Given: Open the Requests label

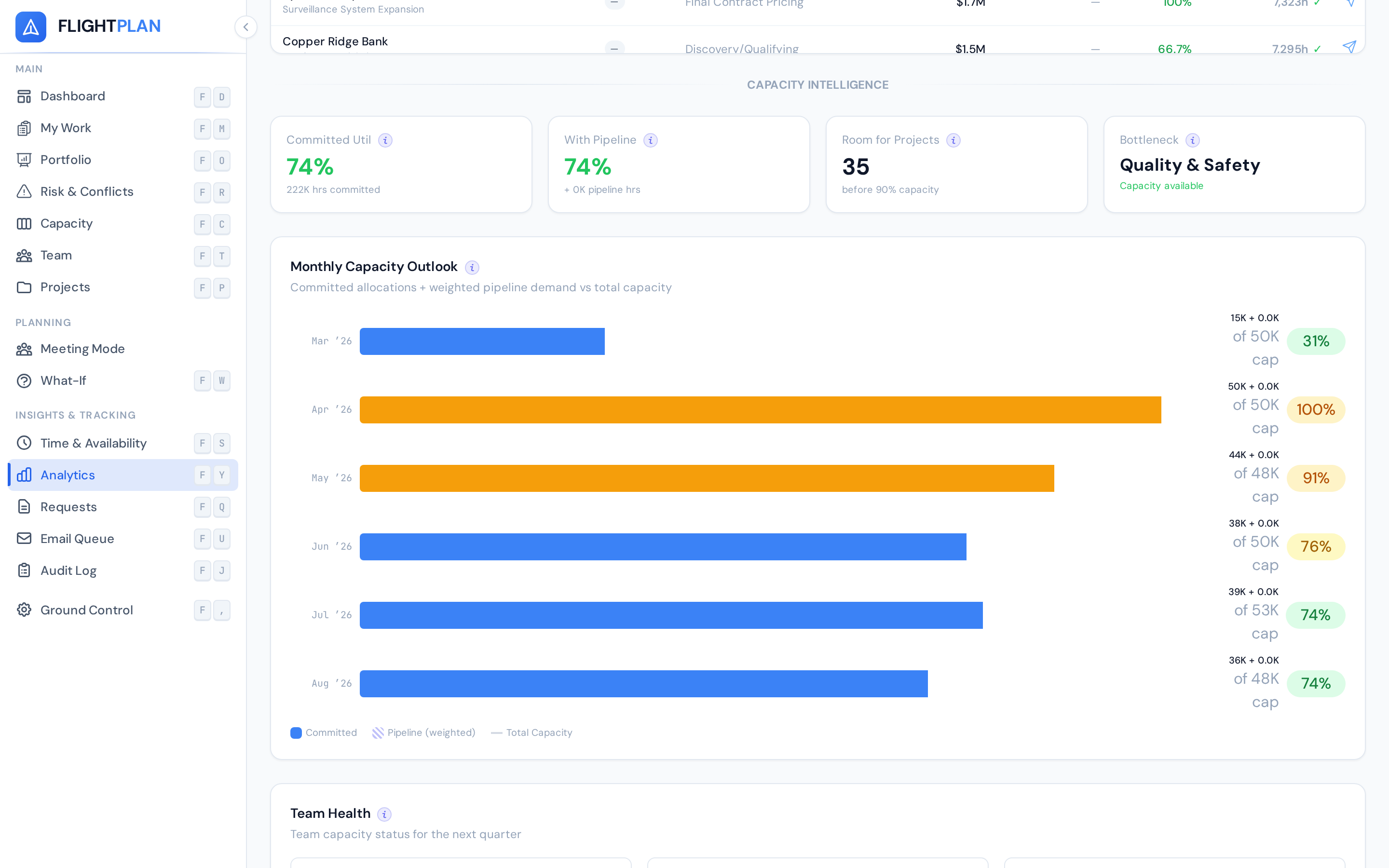Looking at the screenshot, I should (x=68, y=507).
